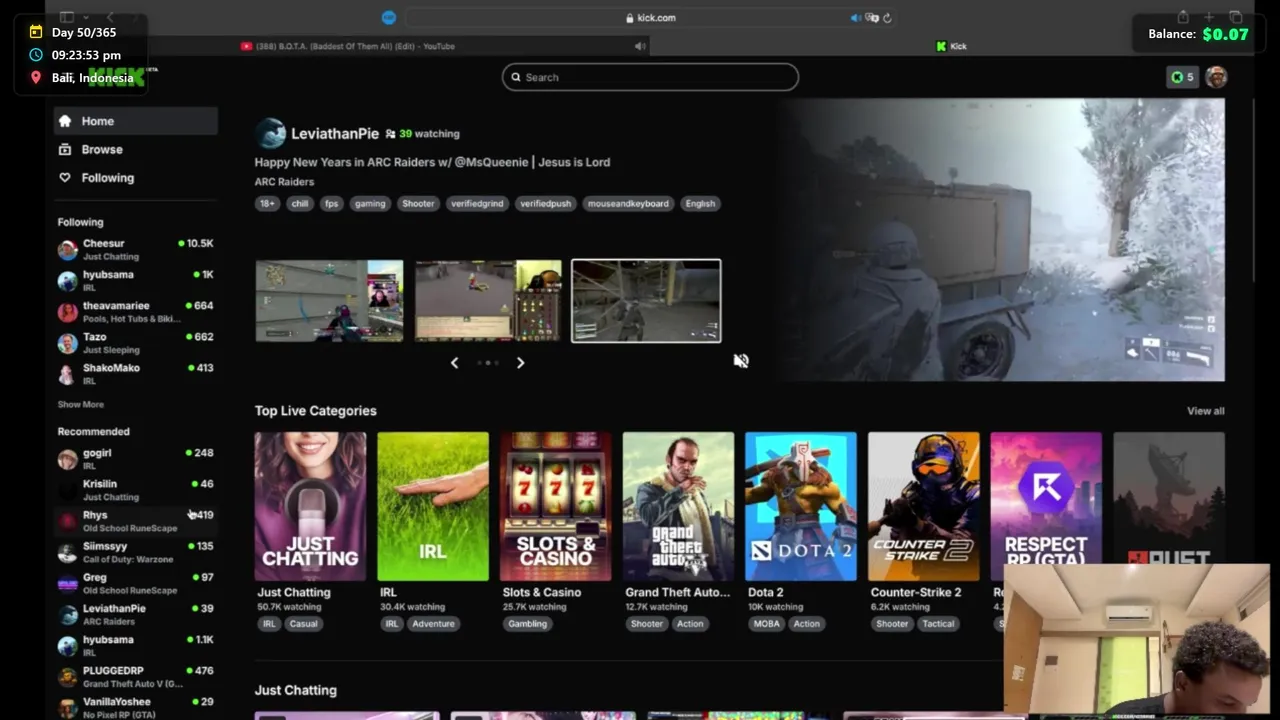Select the gaming tag

pos(370,203)
